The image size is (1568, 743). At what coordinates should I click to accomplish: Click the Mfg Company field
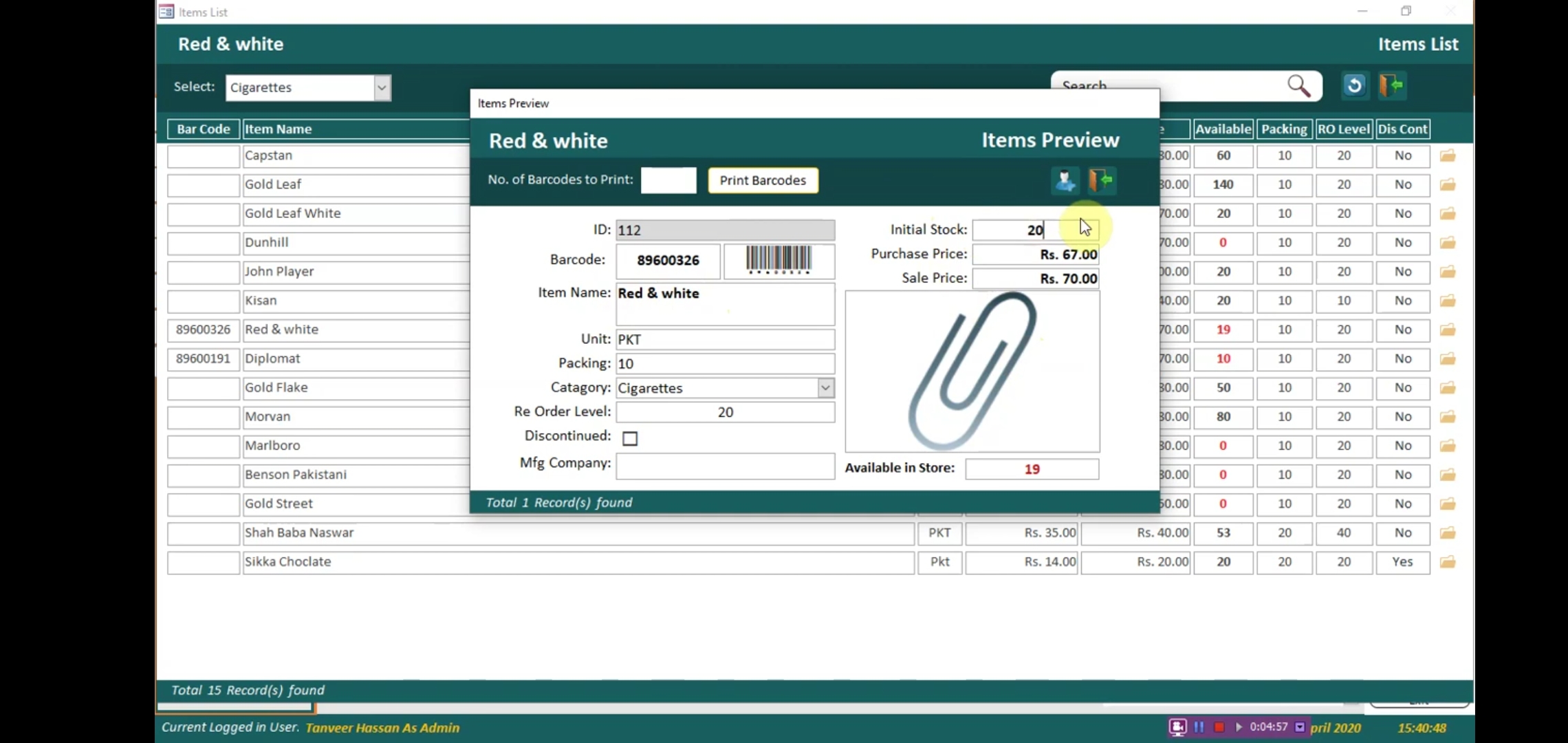point(726,466)
